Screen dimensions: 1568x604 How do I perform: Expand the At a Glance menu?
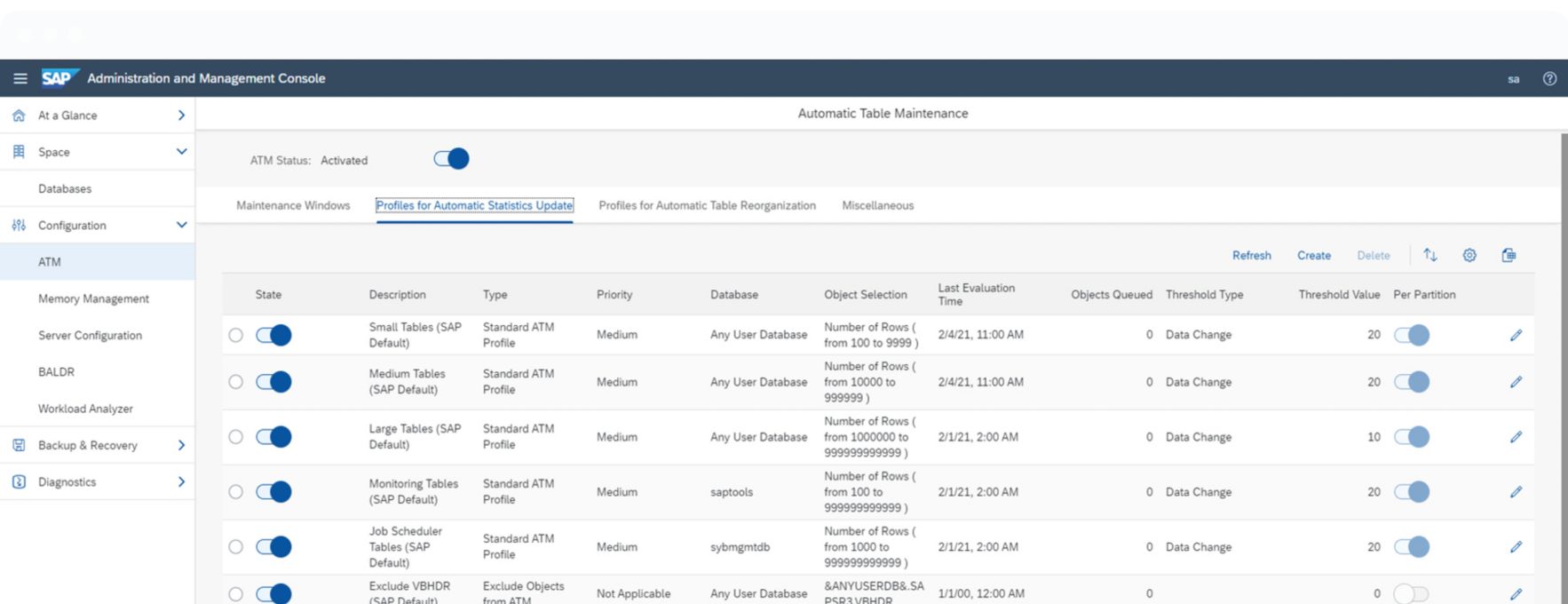pyautogui.click(x=181, y=115)
